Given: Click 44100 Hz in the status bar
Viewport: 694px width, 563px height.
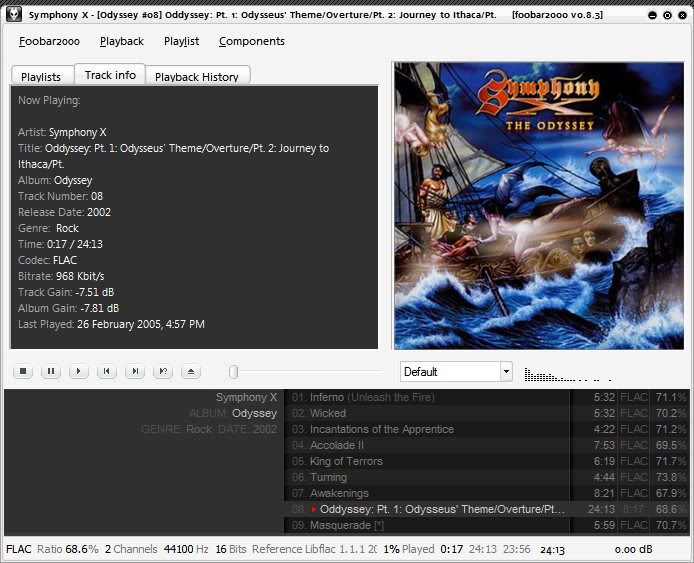Looking at the screenshot, I should [186, 549].
